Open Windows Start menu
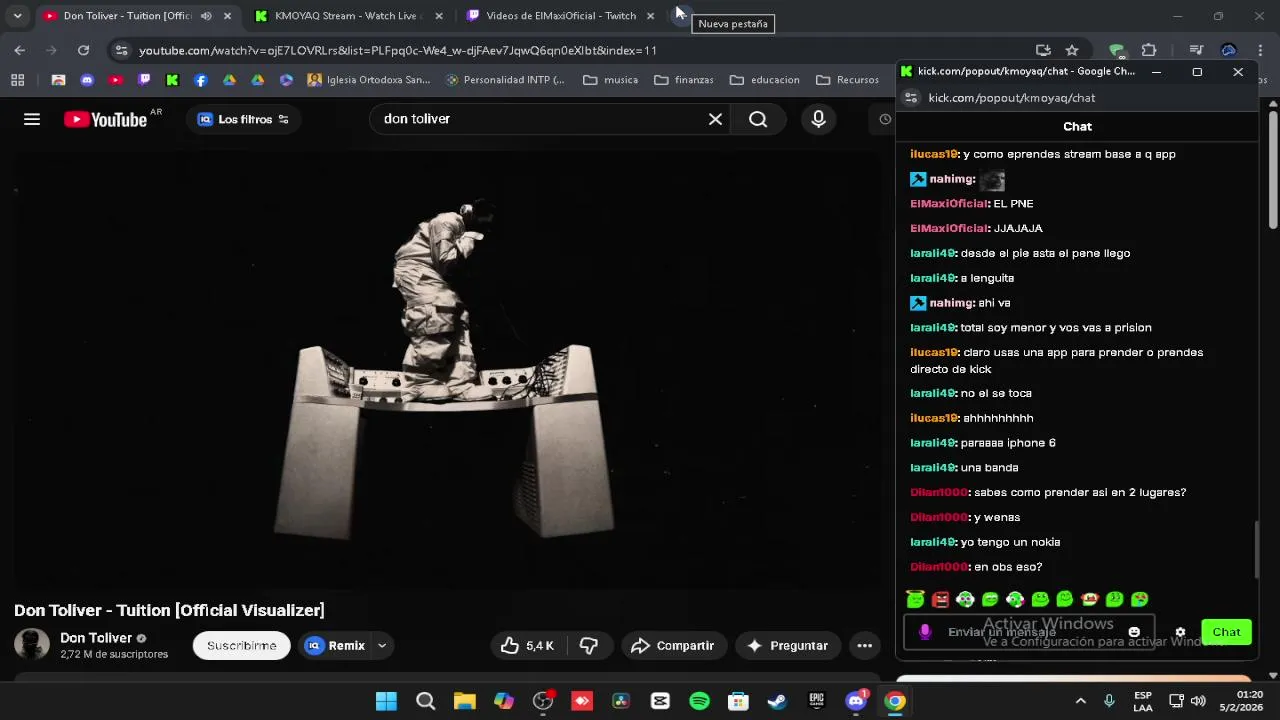 tap(386, 701)
